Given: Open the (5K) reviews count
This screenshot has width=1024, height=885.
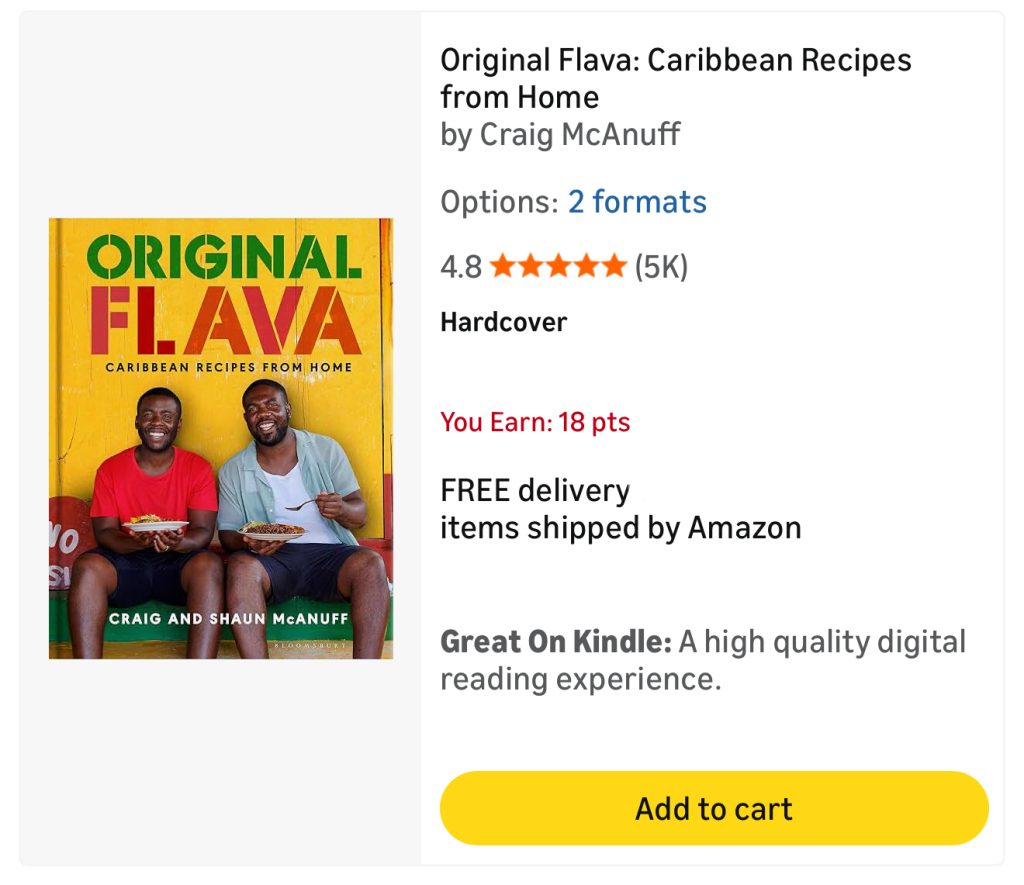Looking at the screenshot, I should (661, 267).
